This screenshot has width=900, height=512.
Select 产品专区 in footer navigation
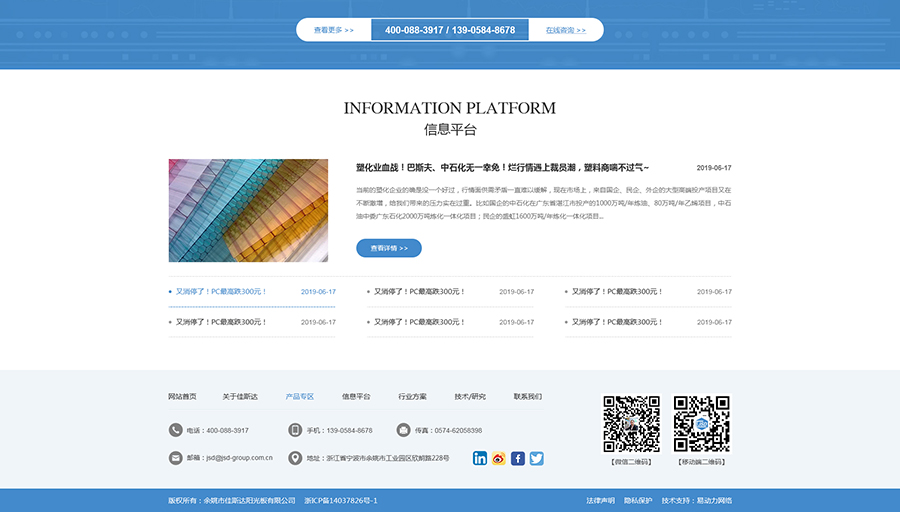pyautogui.click(x=299, y=397)
